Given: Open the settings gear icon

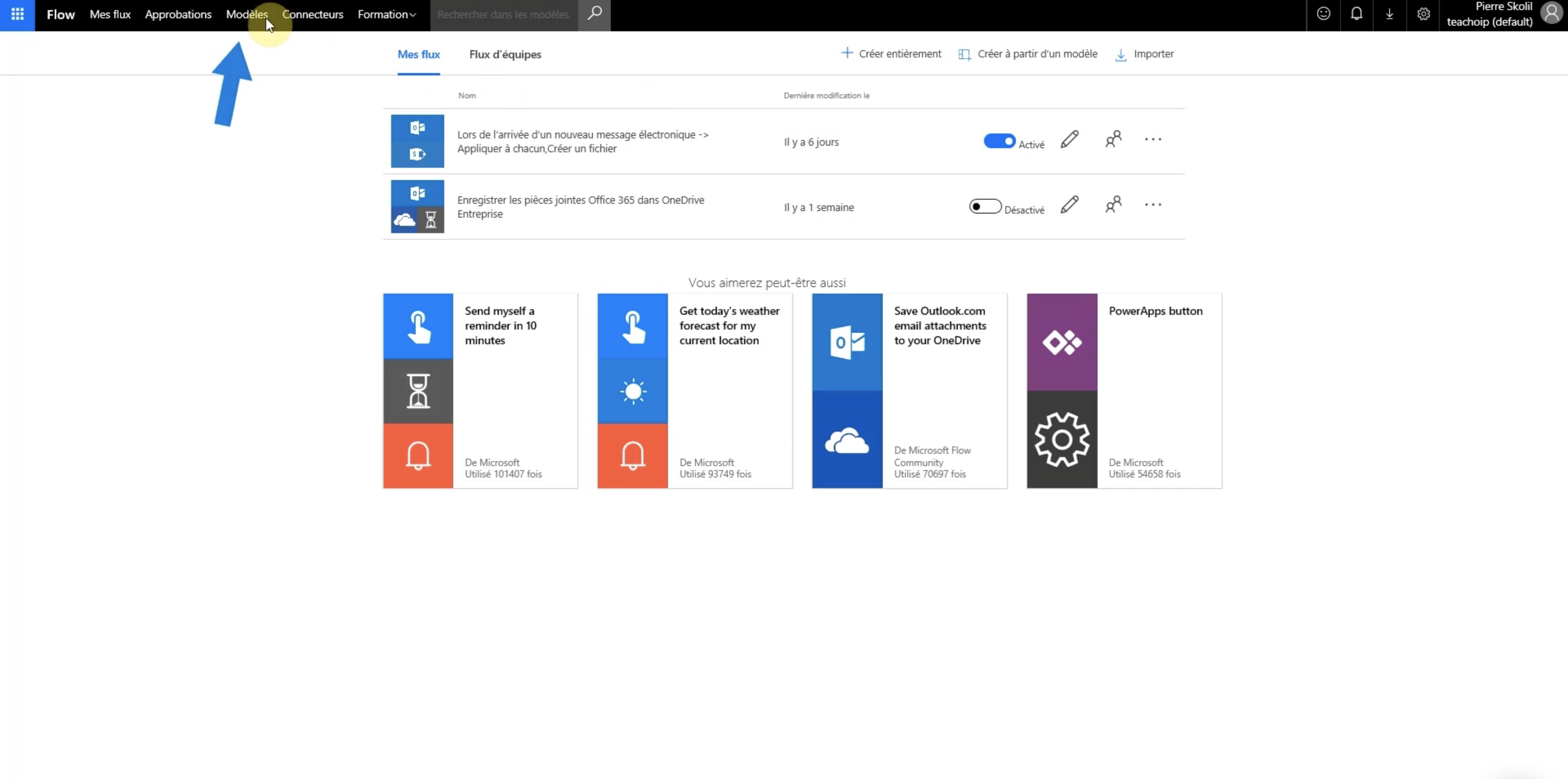Looking at the screenshot, I should (x=1423, y=14).
